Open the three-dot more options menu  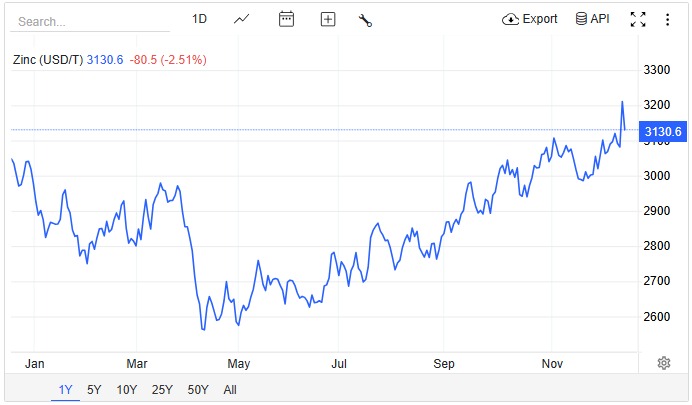point(667,19)
